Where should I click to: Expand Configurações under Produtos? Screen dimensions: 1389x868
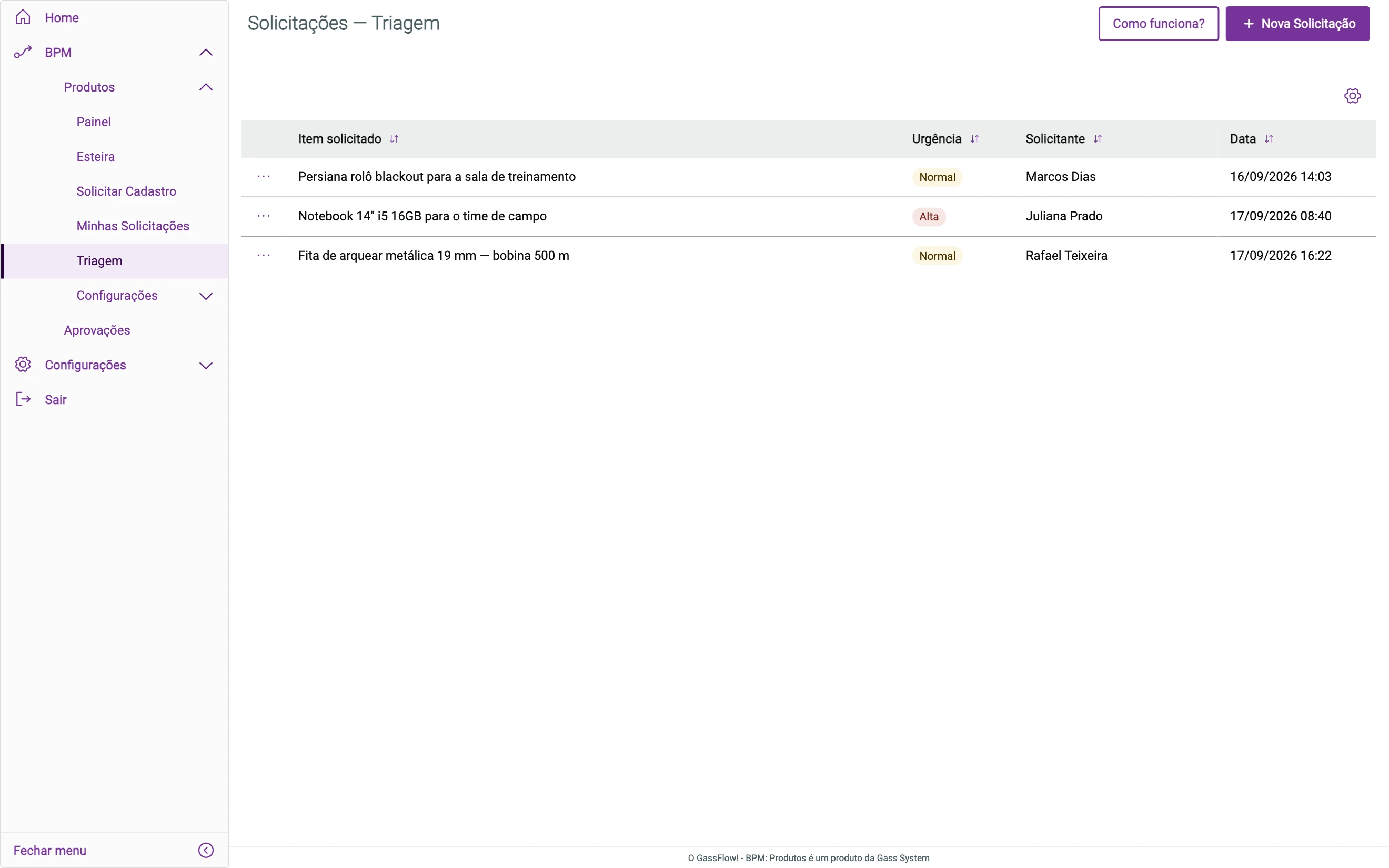(x=206, y=296)
